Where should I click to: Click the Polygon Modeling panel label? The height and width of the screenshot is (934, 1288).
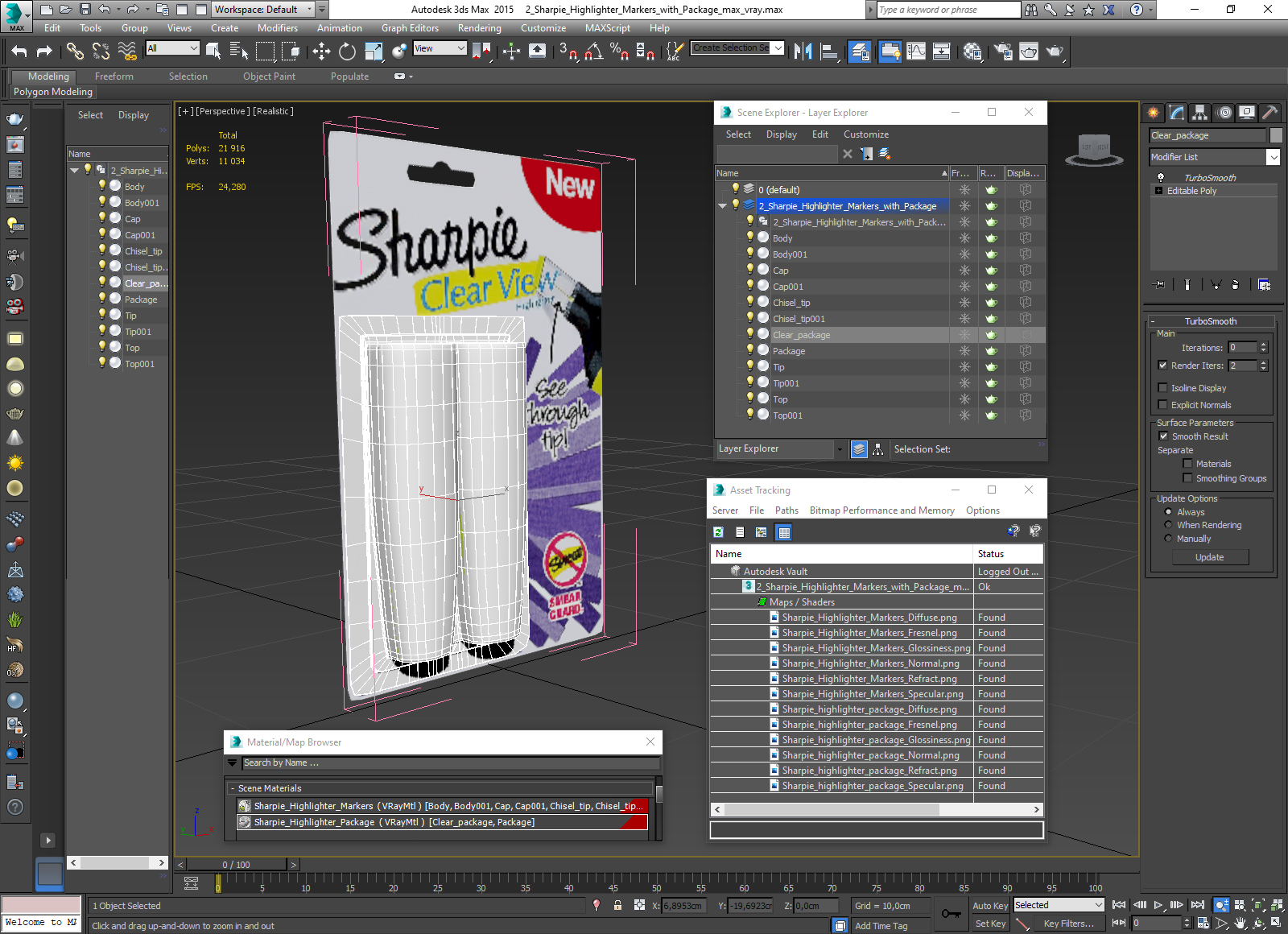click(x=53, y=92)
